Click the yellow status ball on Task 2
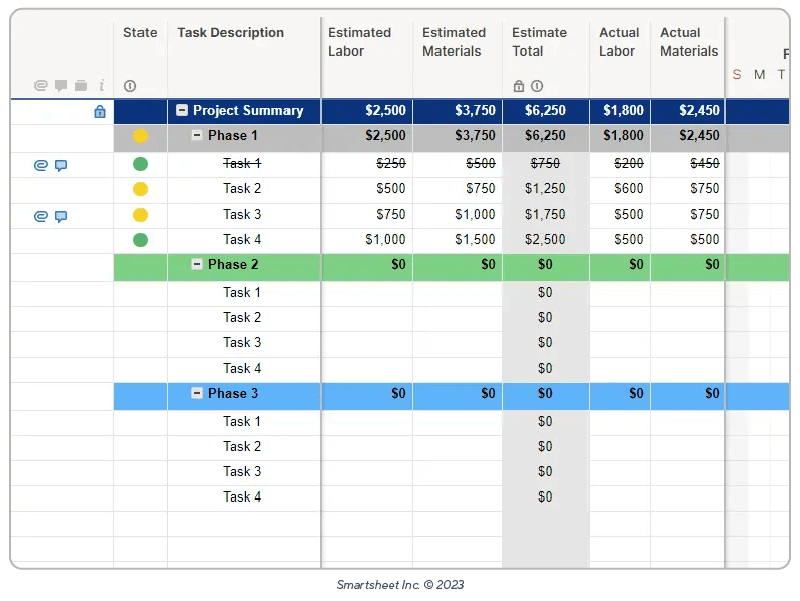The width and height of the screenshot is (800, 601). click(x=141, y=188)
